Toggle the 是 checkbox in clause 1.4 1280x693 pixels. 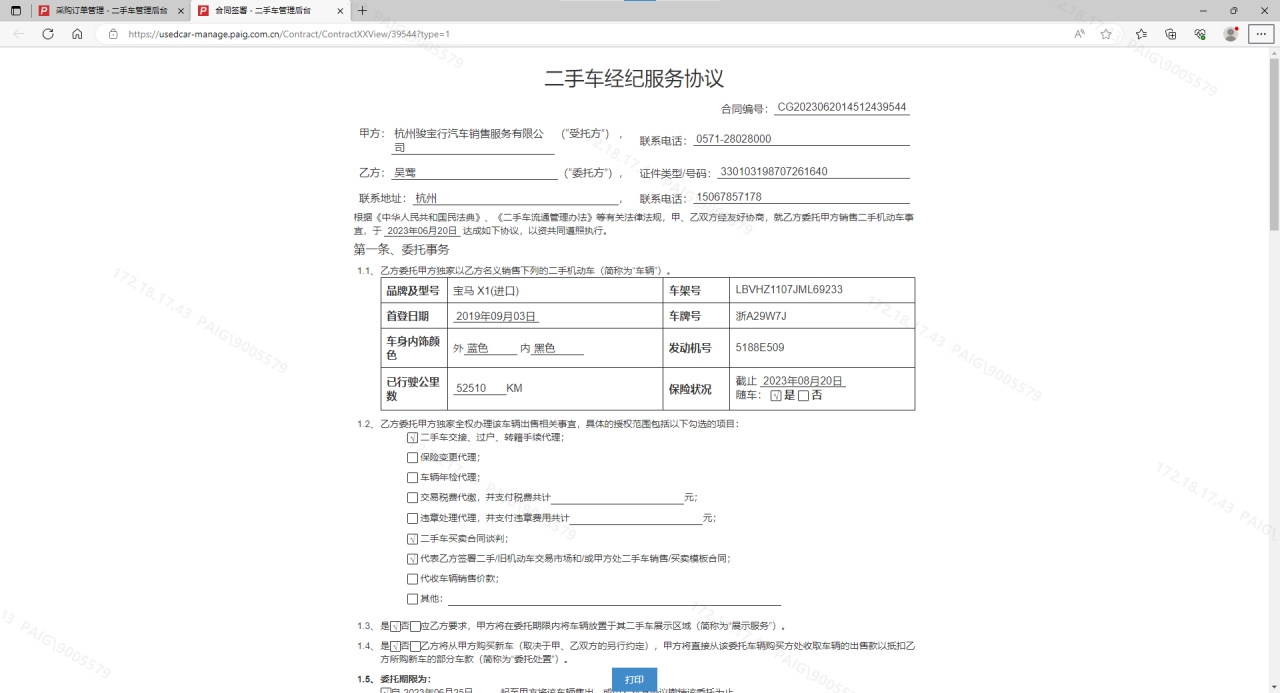click(x=395, y=646)
